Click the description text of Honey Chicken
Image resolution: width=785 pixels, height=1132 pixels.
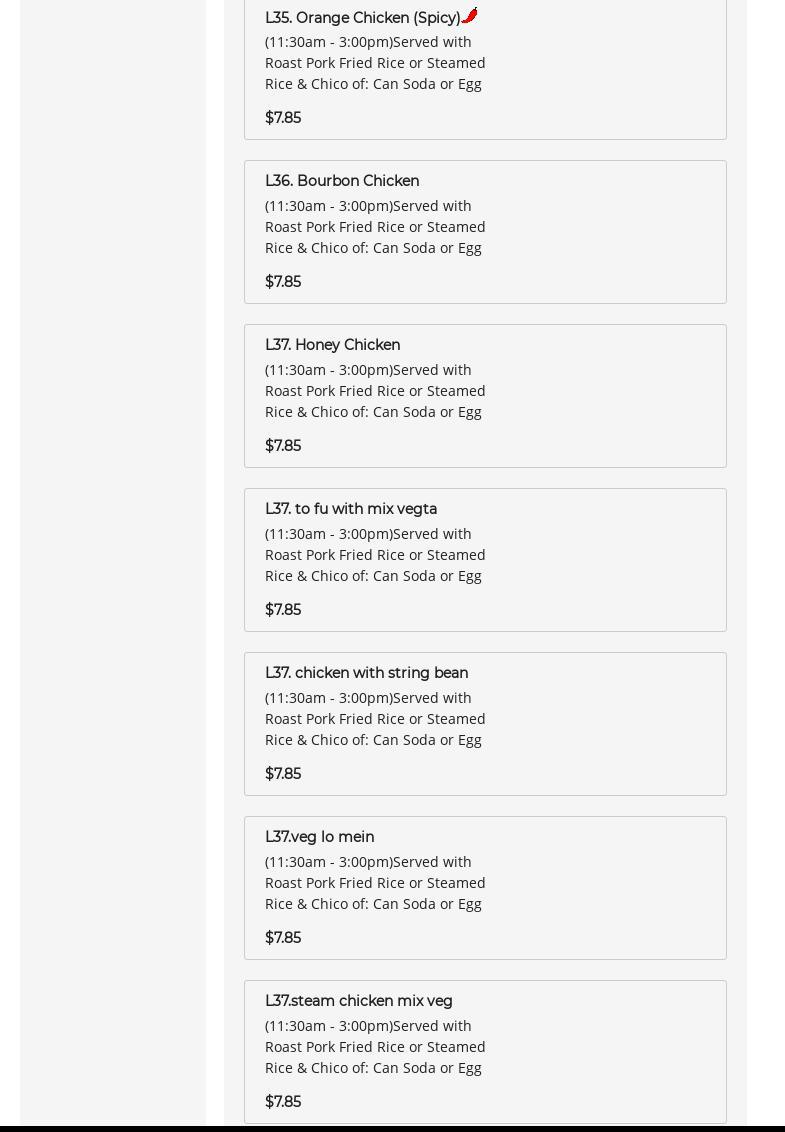[375, 391]
